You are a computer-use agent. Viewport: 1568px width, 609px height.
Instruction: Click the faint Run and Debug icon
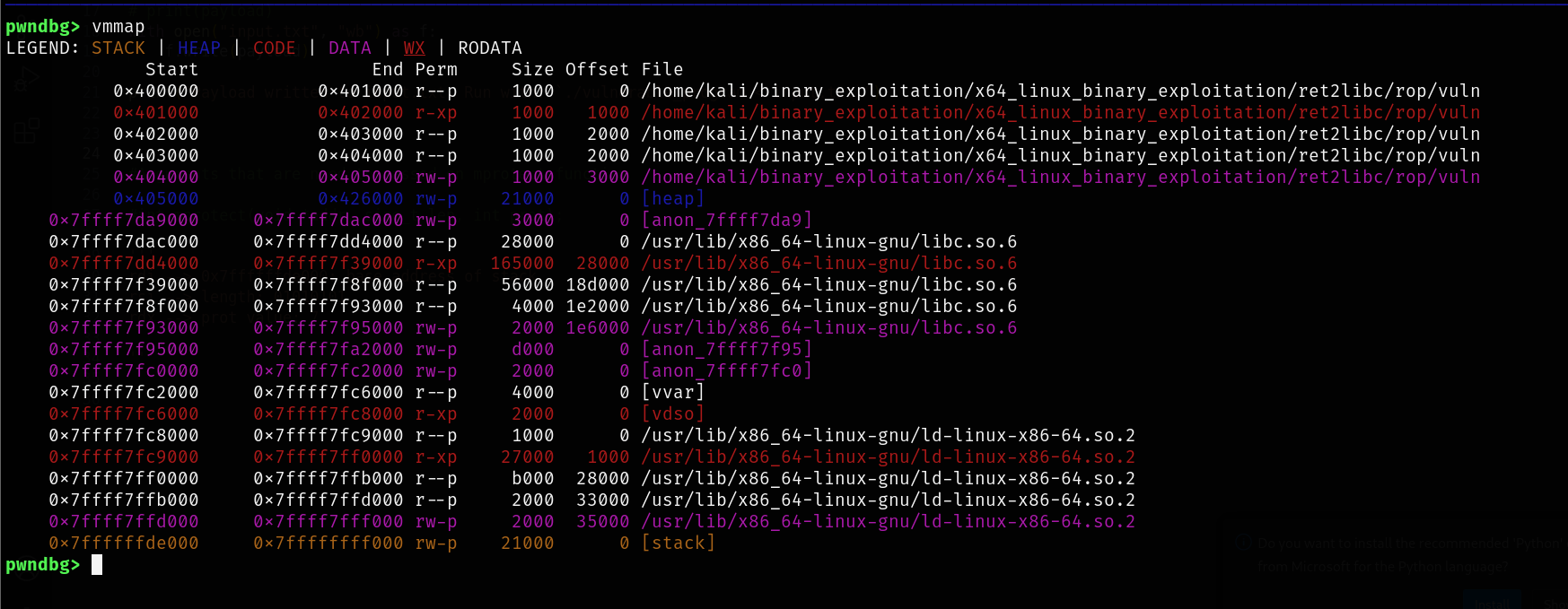26,79
